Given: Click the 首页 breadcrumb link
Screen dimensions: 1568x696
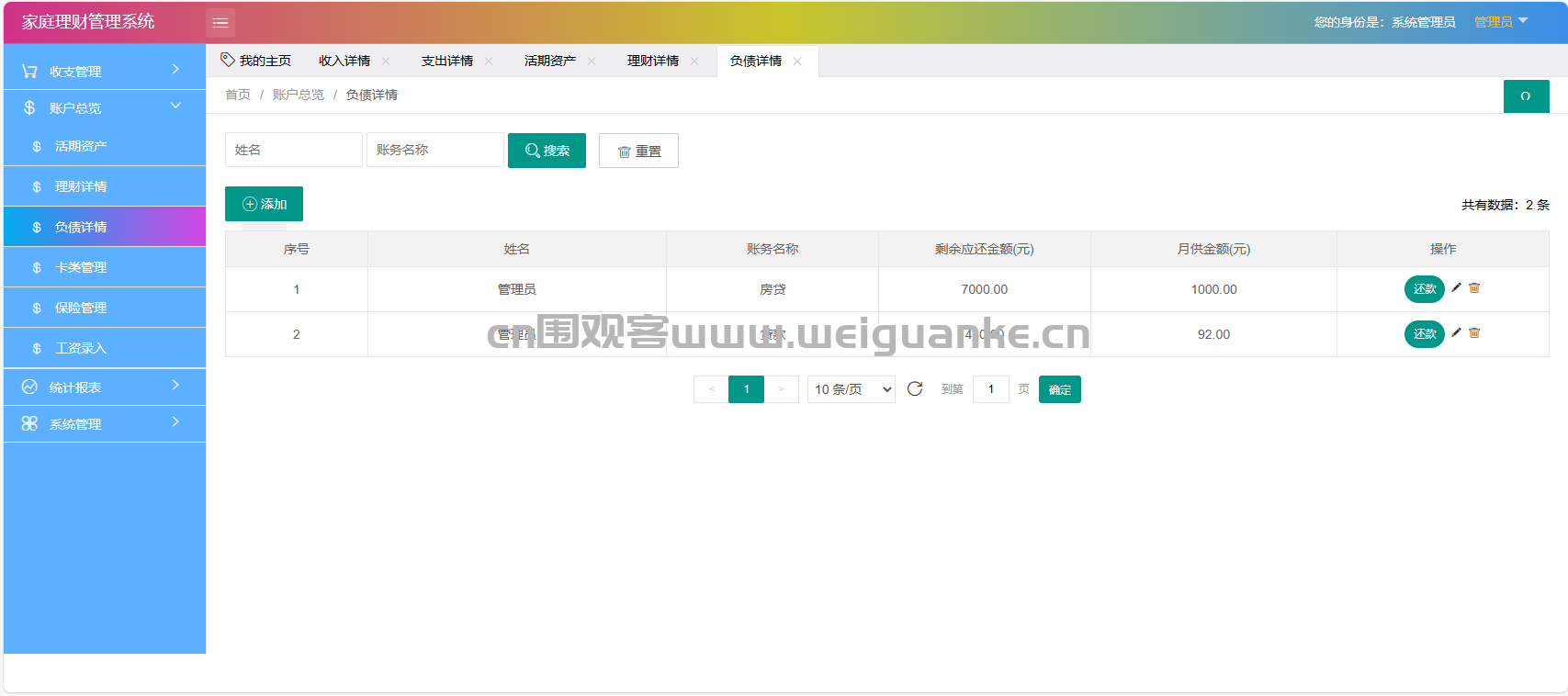Looking at the screenshot, I should (x=238, y=95).
